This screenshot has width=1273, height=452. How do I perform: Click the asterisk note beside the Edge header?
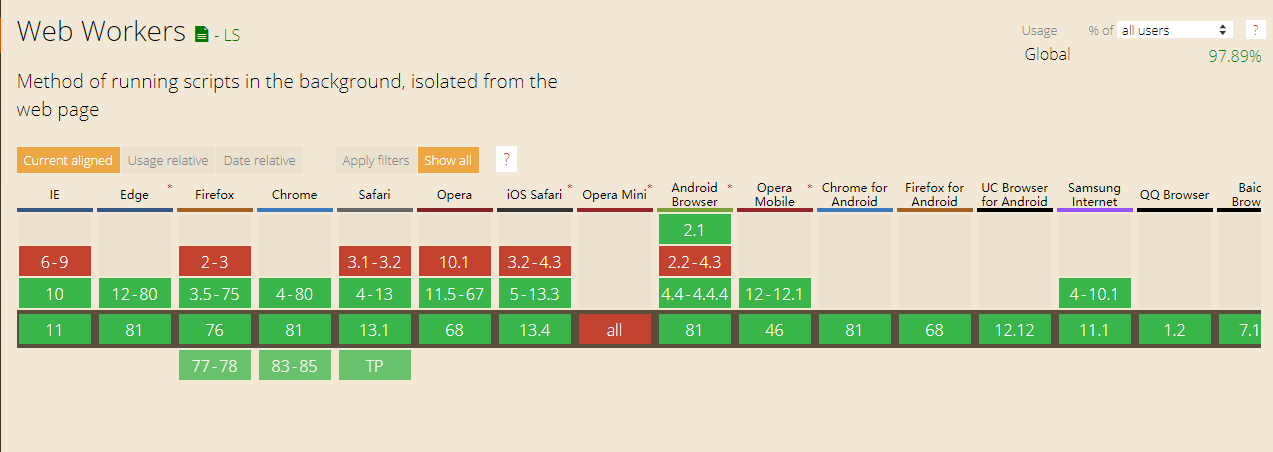coord(169,187)
